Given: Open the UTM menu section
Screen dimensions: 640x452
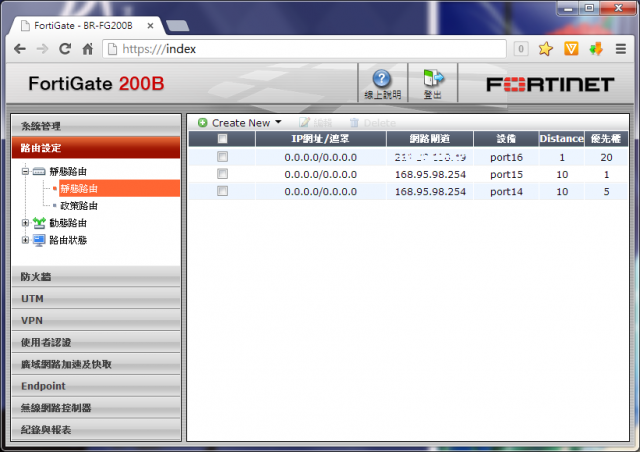Looking at the screenshot, I should [x=96, y=298].
